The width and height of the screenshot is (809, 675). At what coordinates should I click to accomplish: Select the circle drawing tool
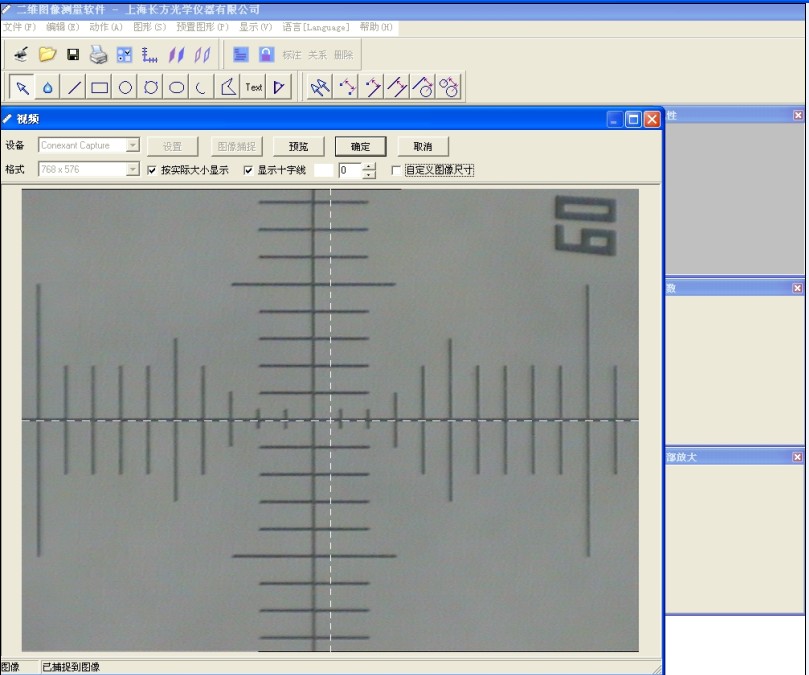click(x=126, y=88)
